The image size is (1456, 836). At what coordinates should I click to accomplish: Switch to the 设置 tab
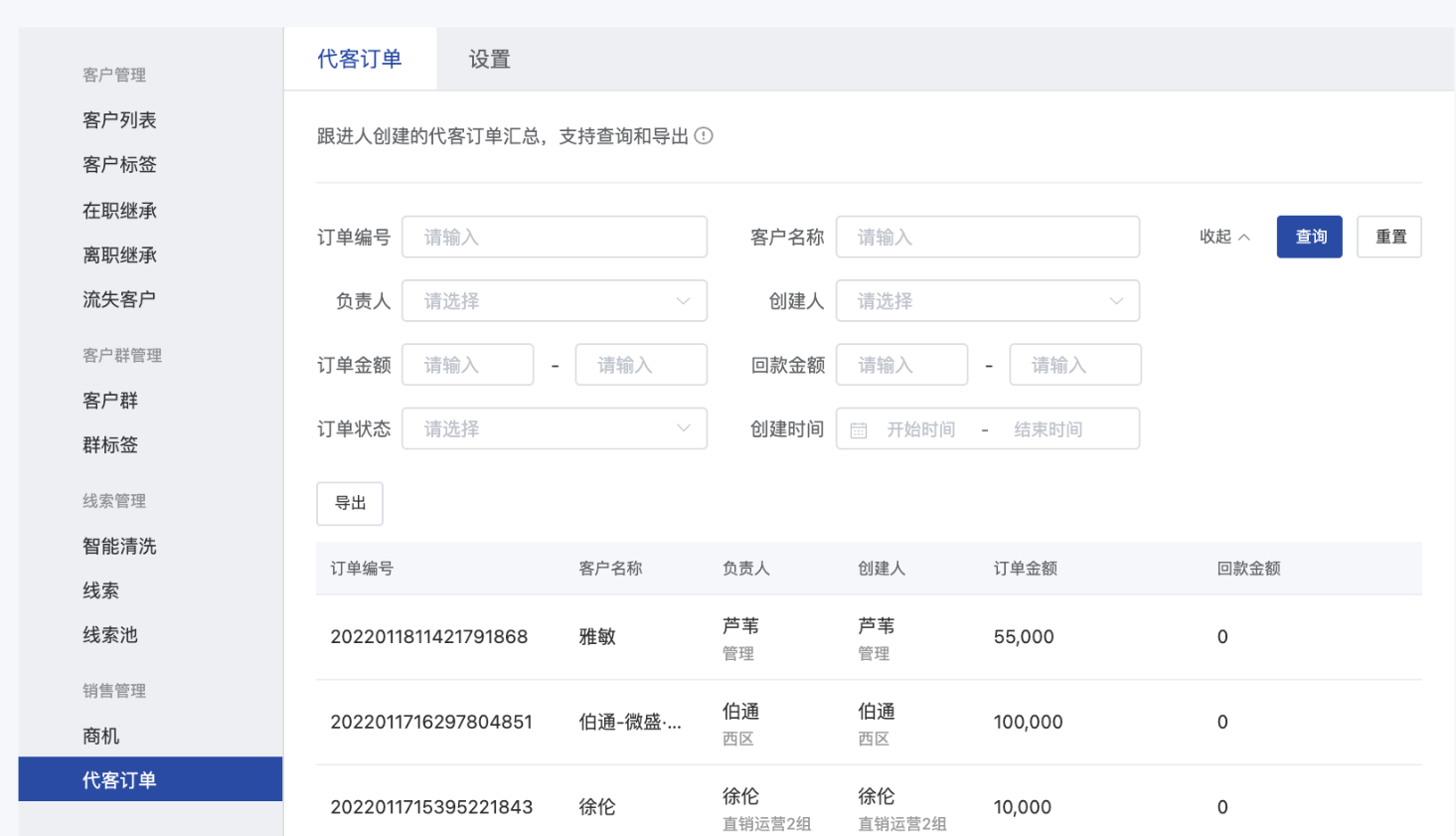[x=489, y=60]
